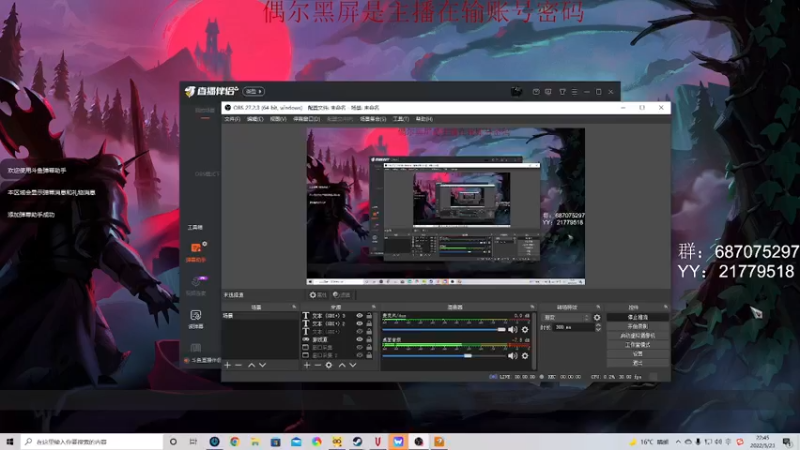Pop out the scene transitions dock panel
This screenshot has width=800, height=450.
click(x=598, y=307)
